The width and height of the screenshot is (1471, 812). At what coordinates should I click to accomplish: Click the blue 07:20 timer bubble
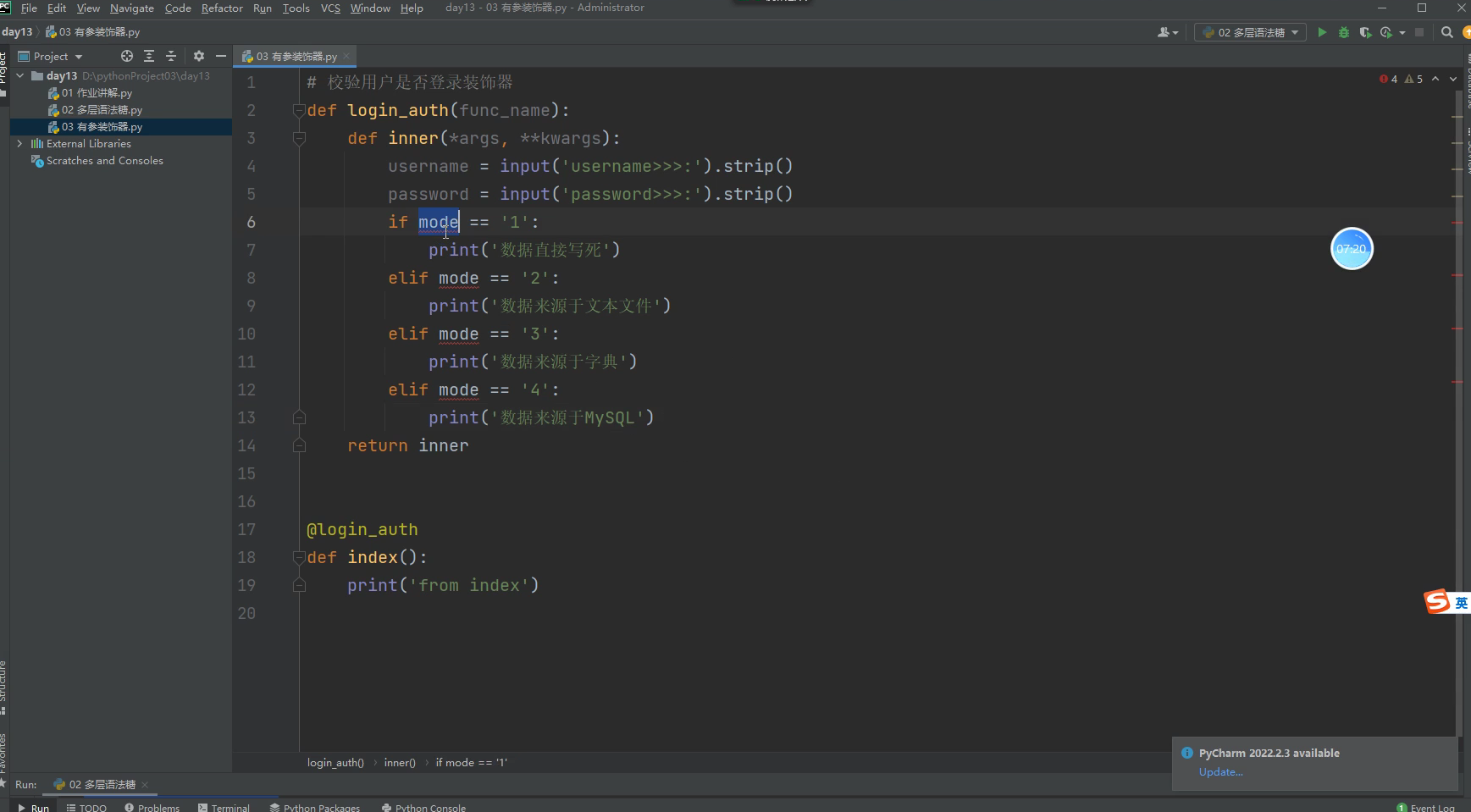pyautogui.click(x=1352, y=249)
